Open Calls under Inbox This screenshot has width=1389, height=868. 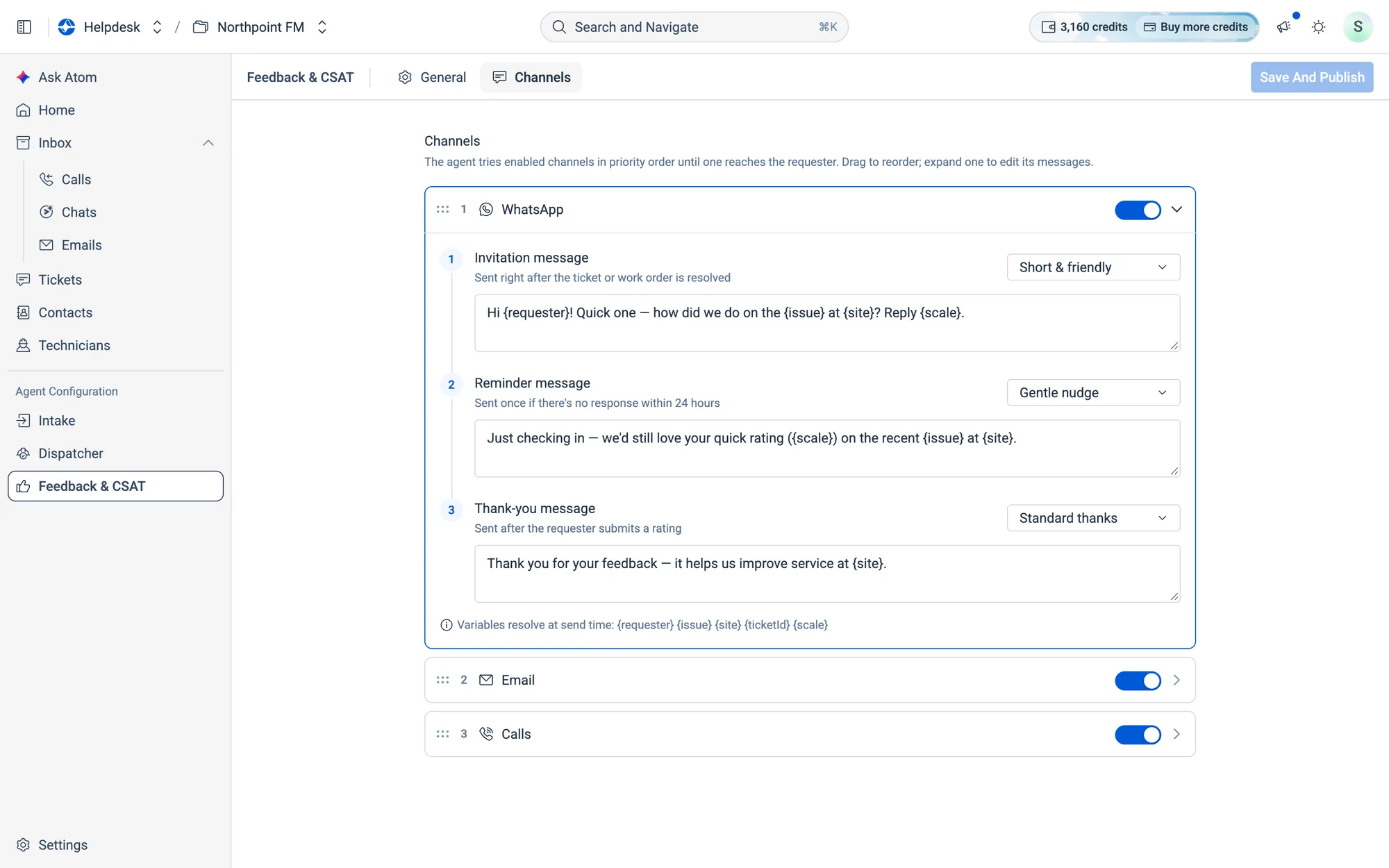pos(127,179)
